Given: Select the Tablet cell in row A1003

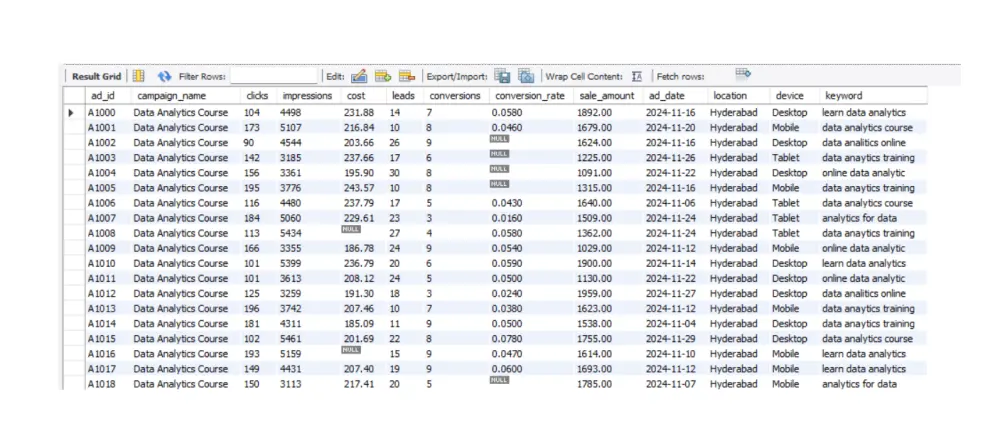Looking at the screenshot, I should click(x=786, y=158).
